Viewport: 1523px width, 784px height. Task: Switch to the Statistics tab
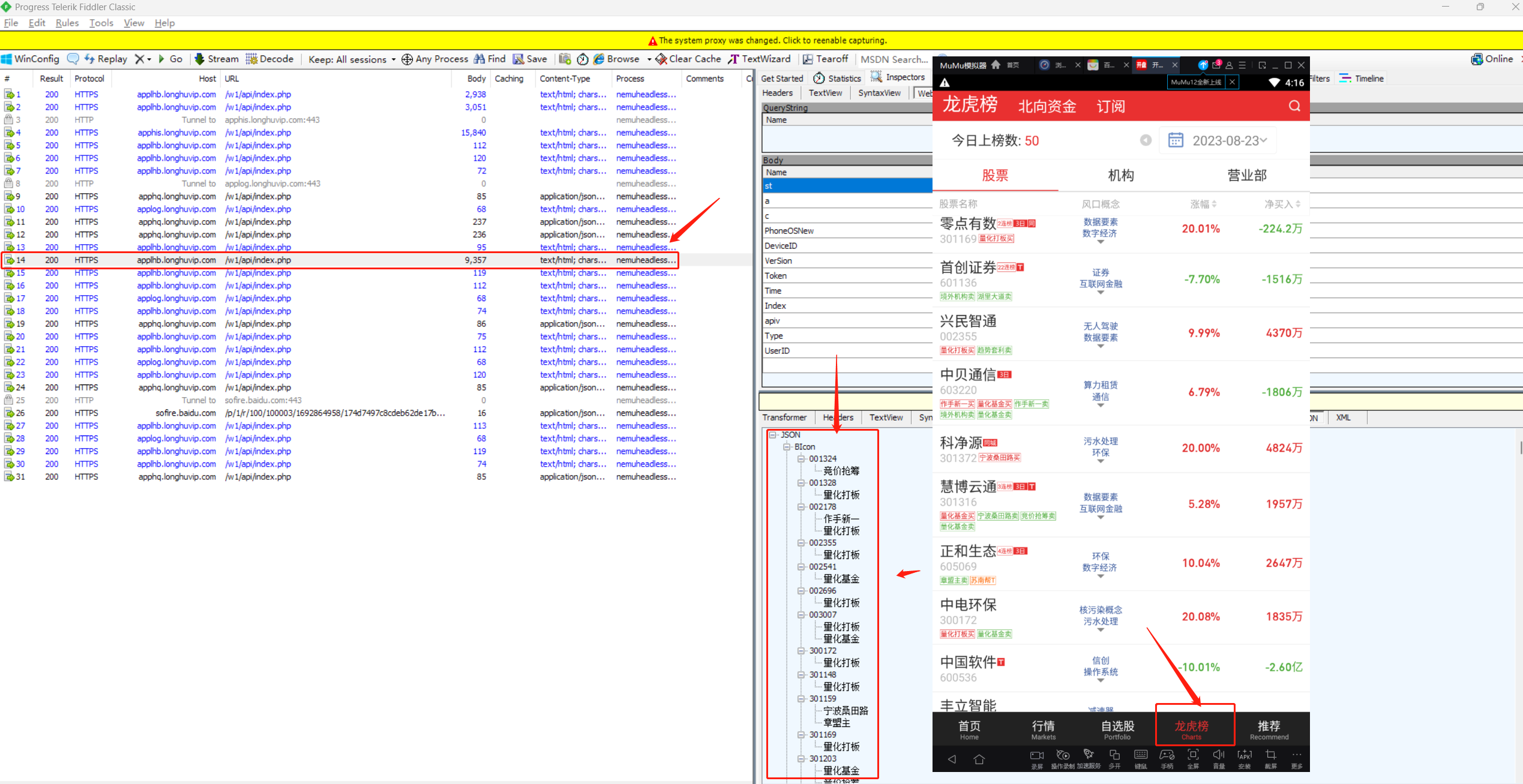click(x=837, y=78)
